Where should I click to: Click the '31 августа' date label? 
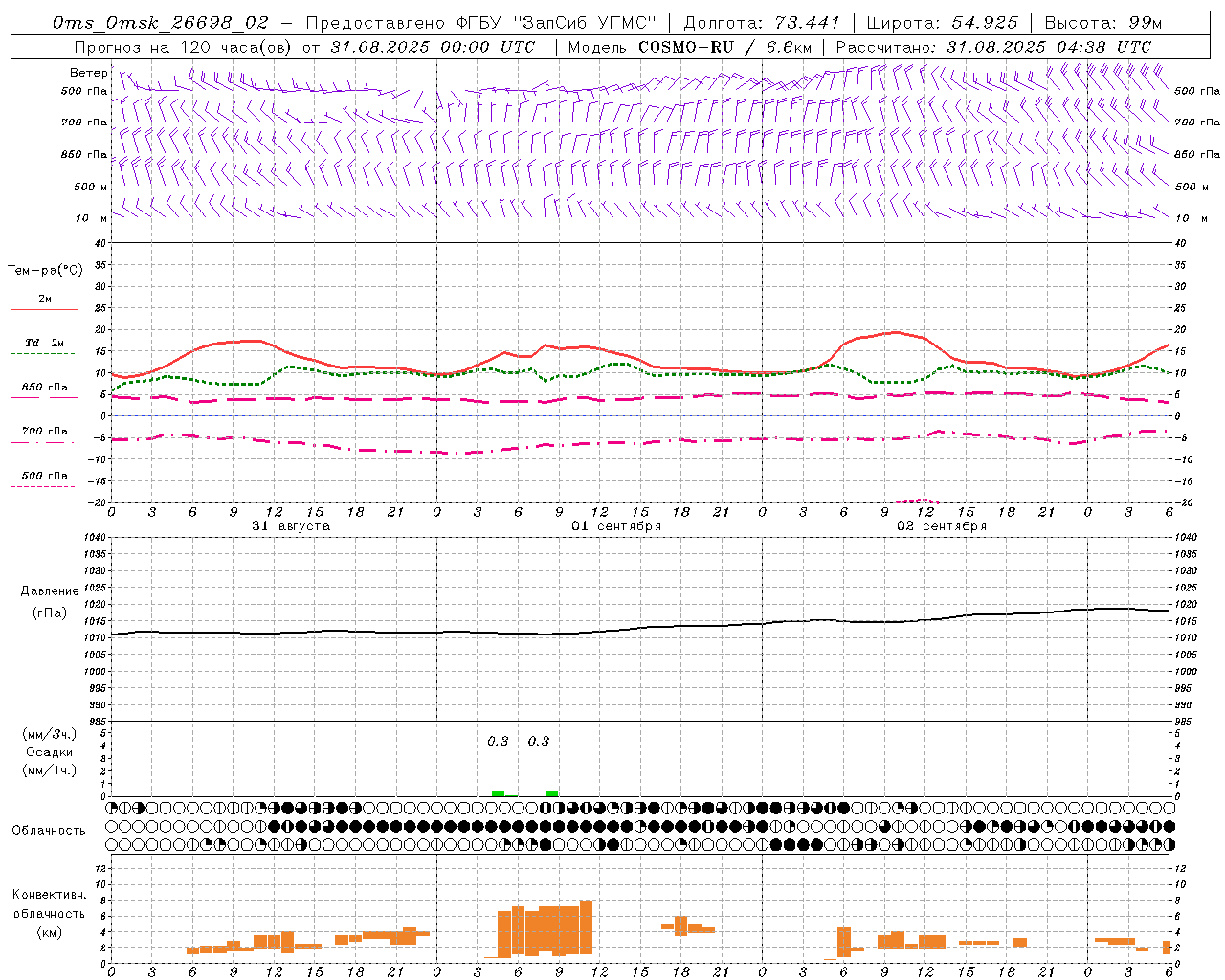click(291, 525)
